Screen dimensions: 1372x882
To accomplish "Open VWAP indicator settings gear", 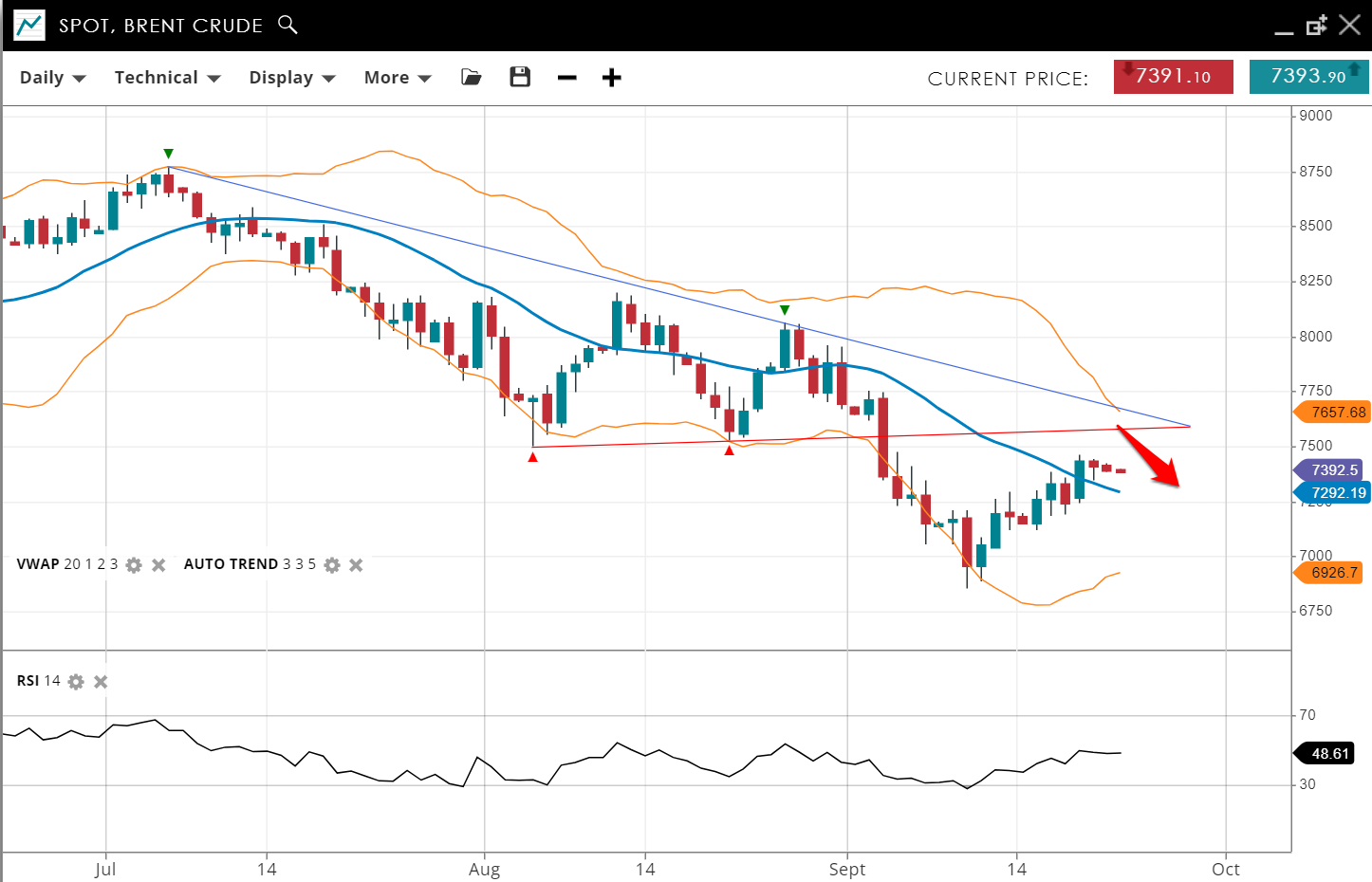I will [134, 565].
